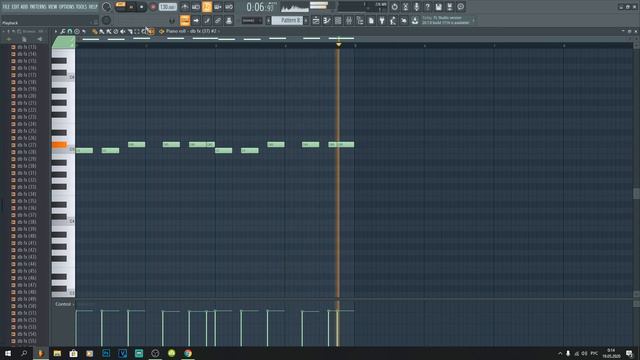640x360 pixels.
Task: Adjust the master volume knob
Action: [107, 7]
